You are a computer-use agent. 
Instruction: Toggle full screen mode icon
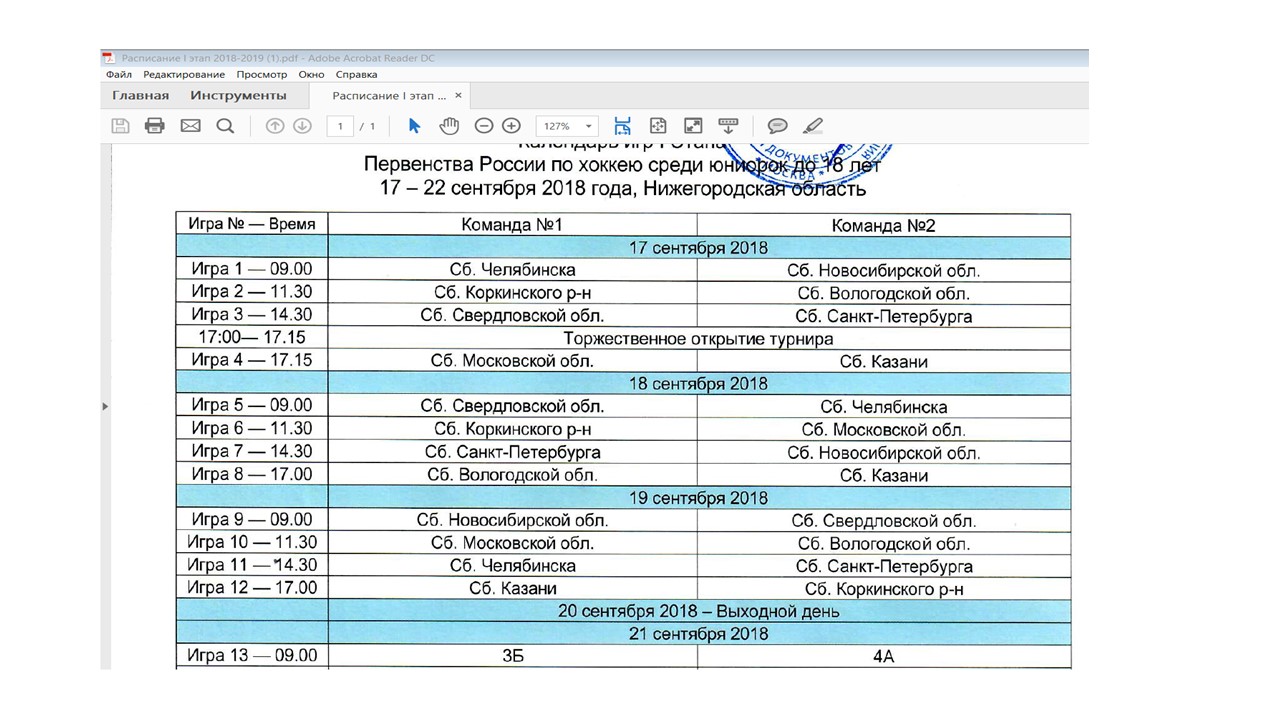(692, 126)
